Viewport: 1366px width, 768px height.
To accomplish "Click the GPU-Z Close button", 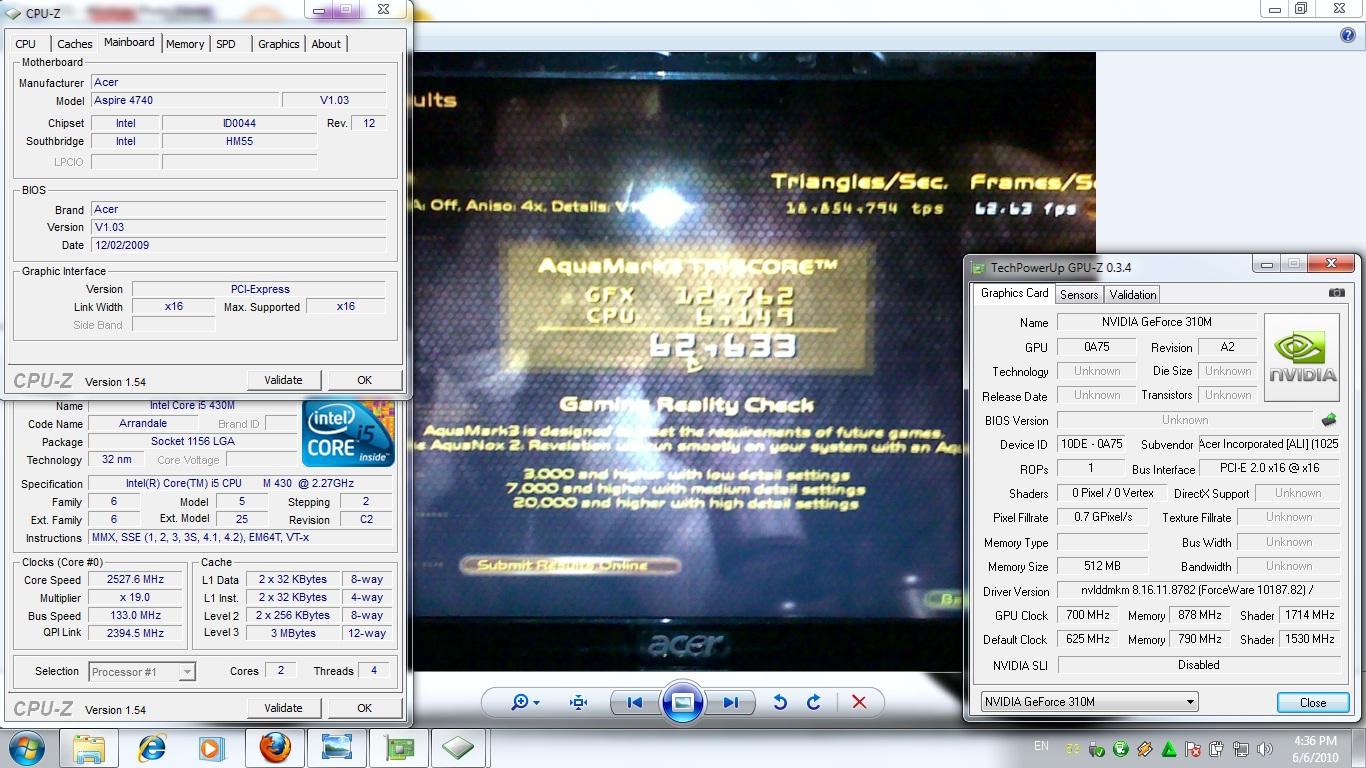I will click(x=1313, y=702).
